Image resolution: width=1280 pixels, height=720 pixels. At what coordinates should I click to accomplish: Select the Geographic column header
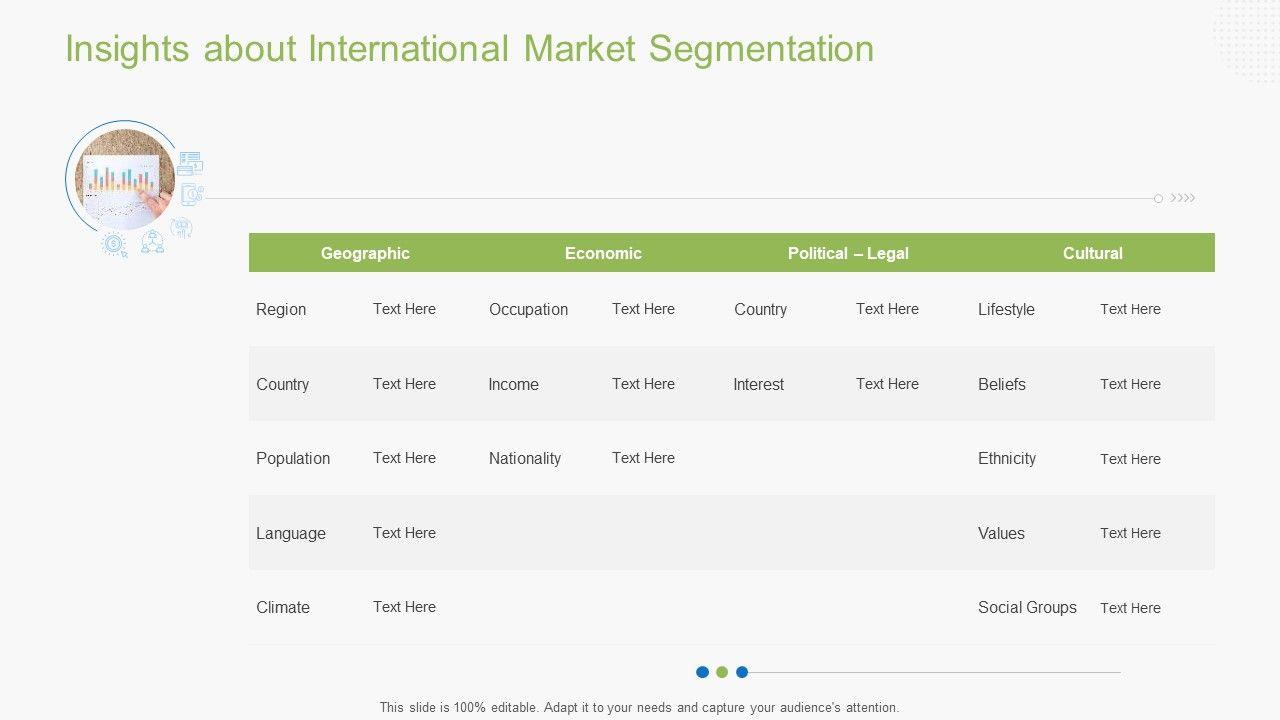[x=365, y=253]
